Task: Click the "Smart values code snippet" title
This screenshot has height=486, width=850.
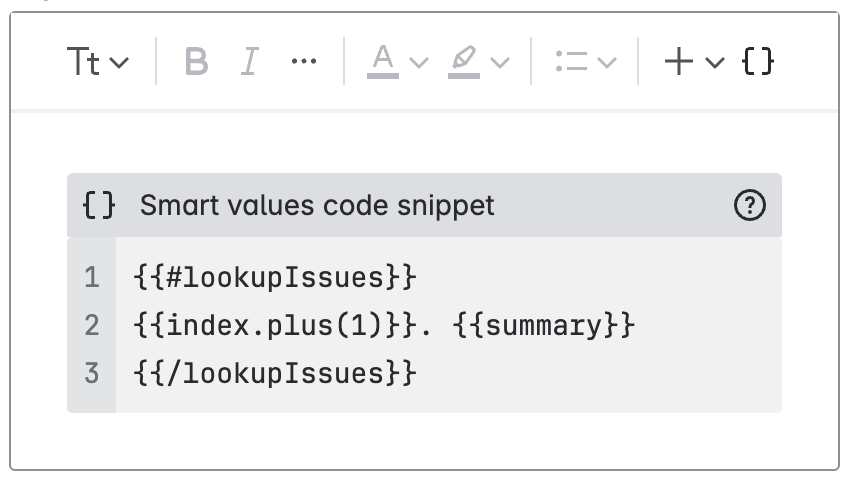Action: (x=317, y=206)
